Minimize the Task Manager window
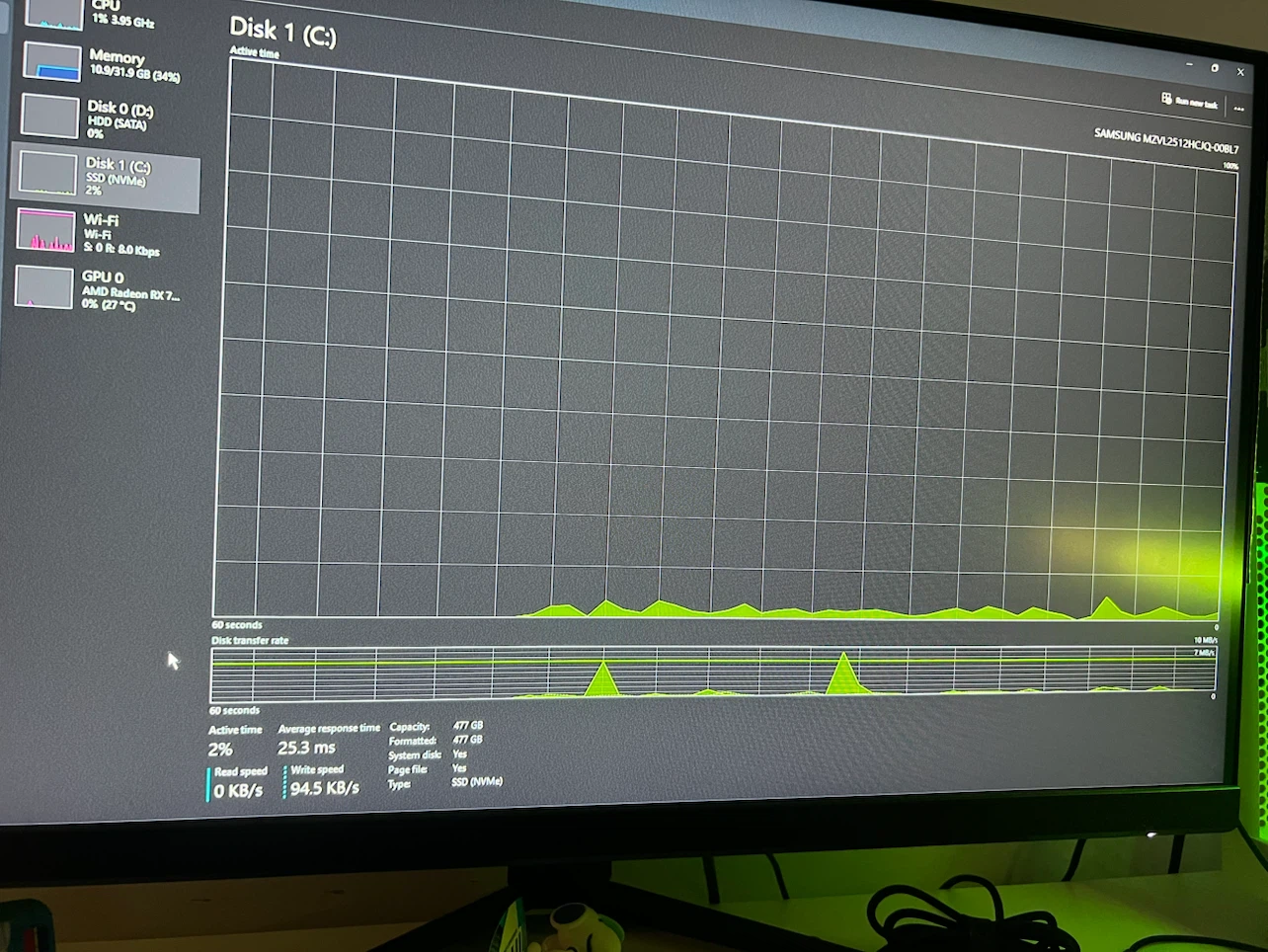Screen dimensions: 1268x952 [x=1189, y=64]
